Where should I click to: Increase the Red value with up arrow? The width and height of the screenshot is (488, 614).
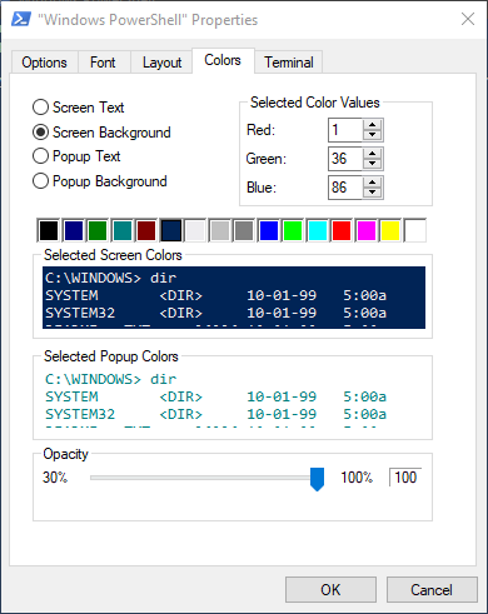click(x=372, y=125)
